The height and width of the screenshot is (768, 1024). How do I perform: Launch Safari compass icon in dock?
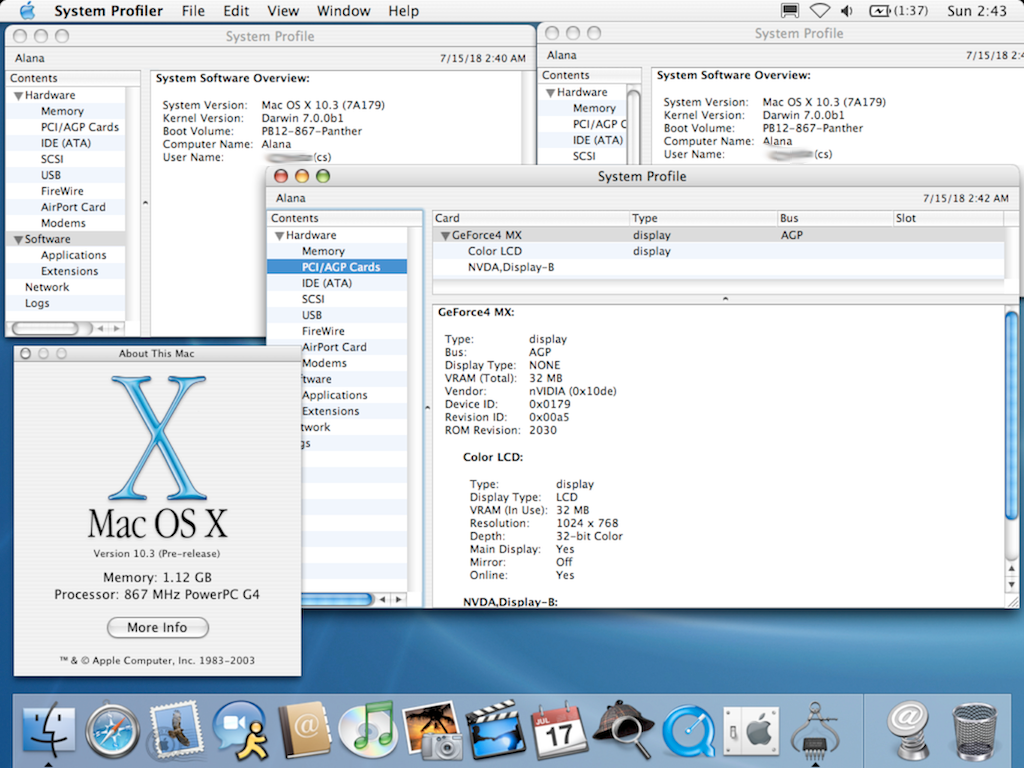(112, 730)
